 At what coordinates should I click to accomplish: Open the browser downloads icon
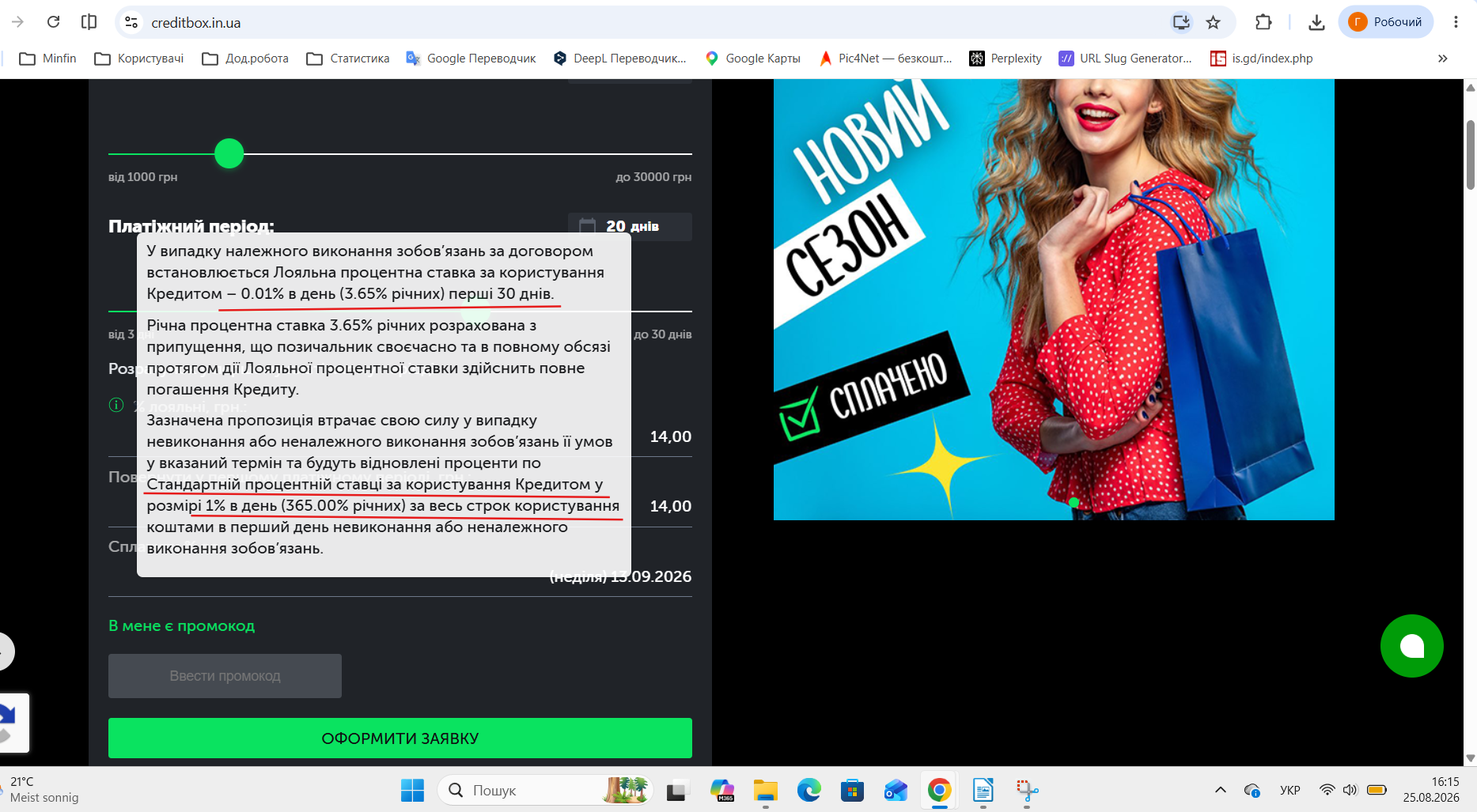(x=1316, y=22)
